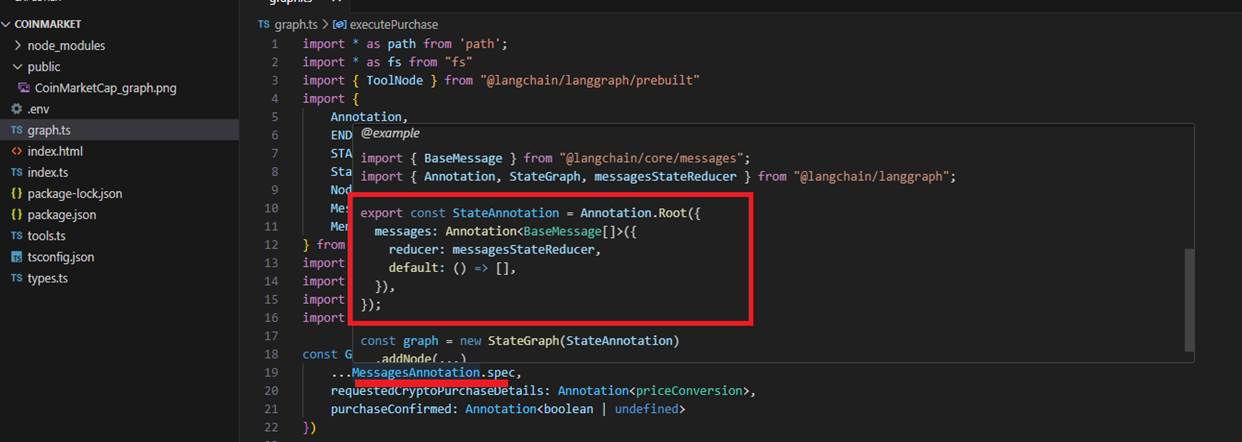Click the TS icon beside types.ts
The height and width of the screenshot is (442, 1242).
pyautogui.click(x=16, y=278)
